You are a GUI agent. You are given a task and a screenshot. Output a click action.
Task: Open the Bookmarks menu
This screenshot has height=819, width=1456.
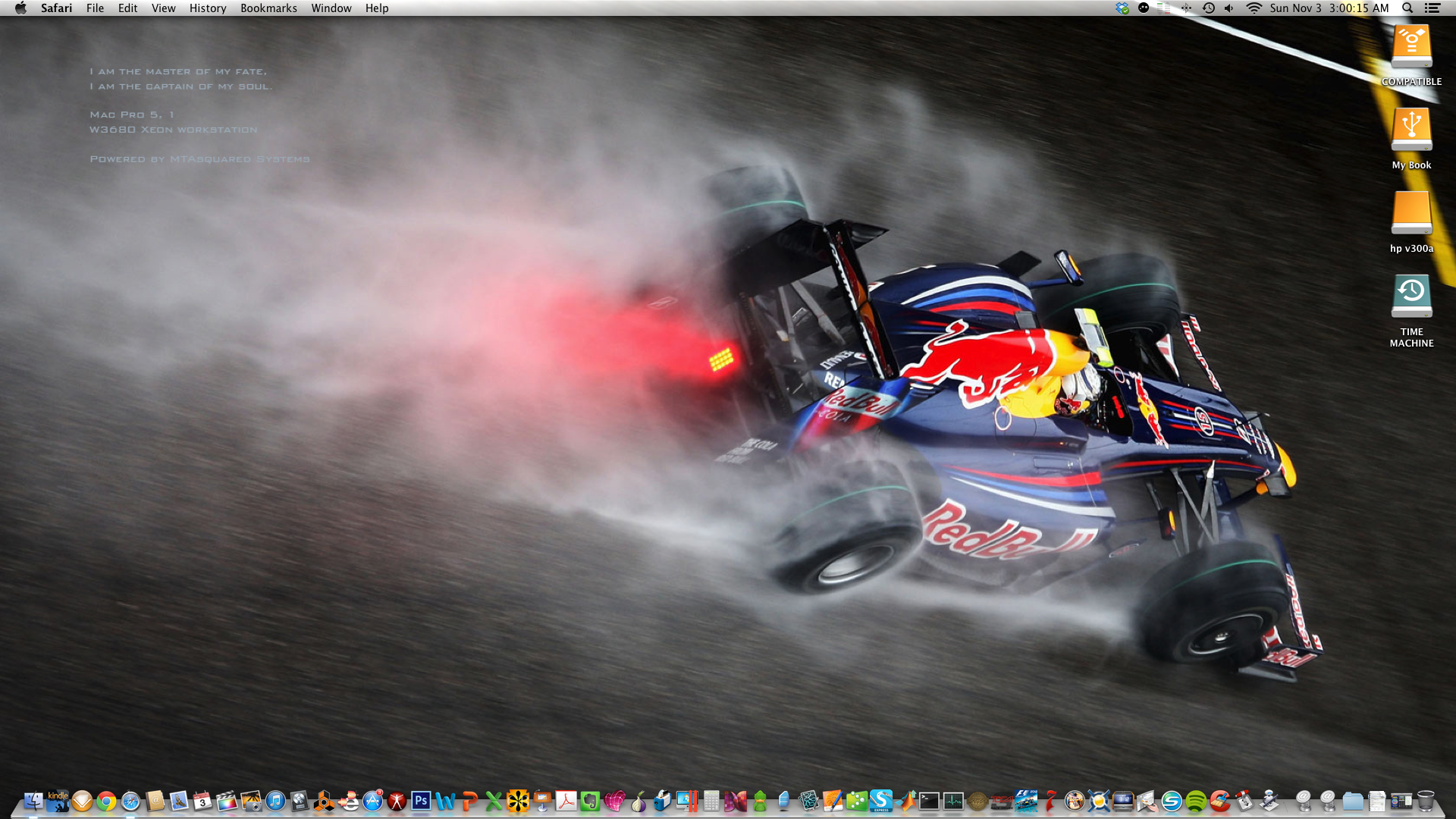(268, 8)
